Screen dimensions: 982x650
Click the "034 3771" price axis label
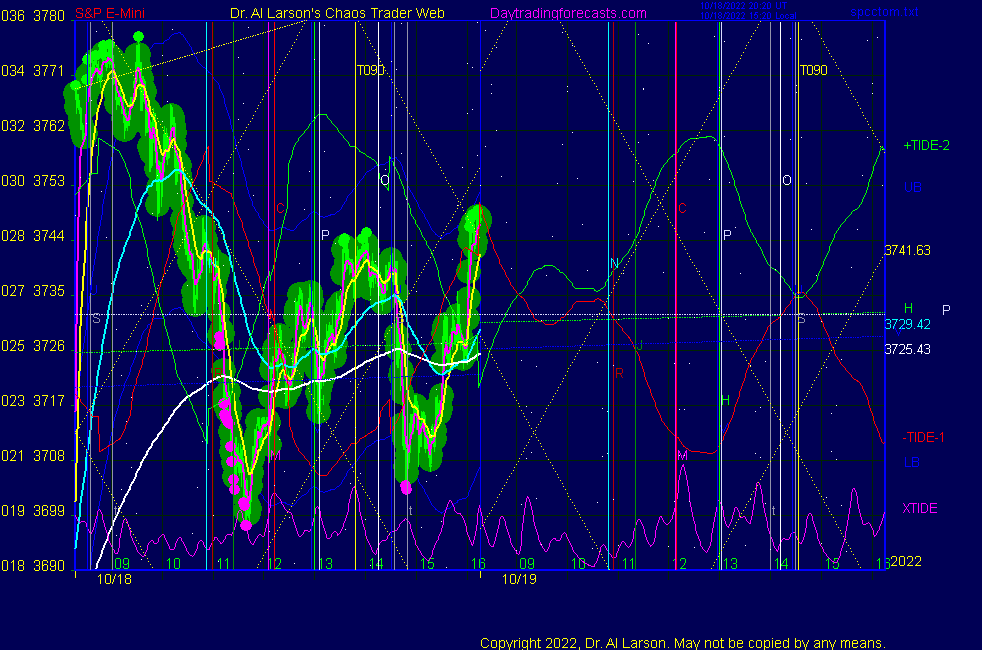[x=33, y=71]
